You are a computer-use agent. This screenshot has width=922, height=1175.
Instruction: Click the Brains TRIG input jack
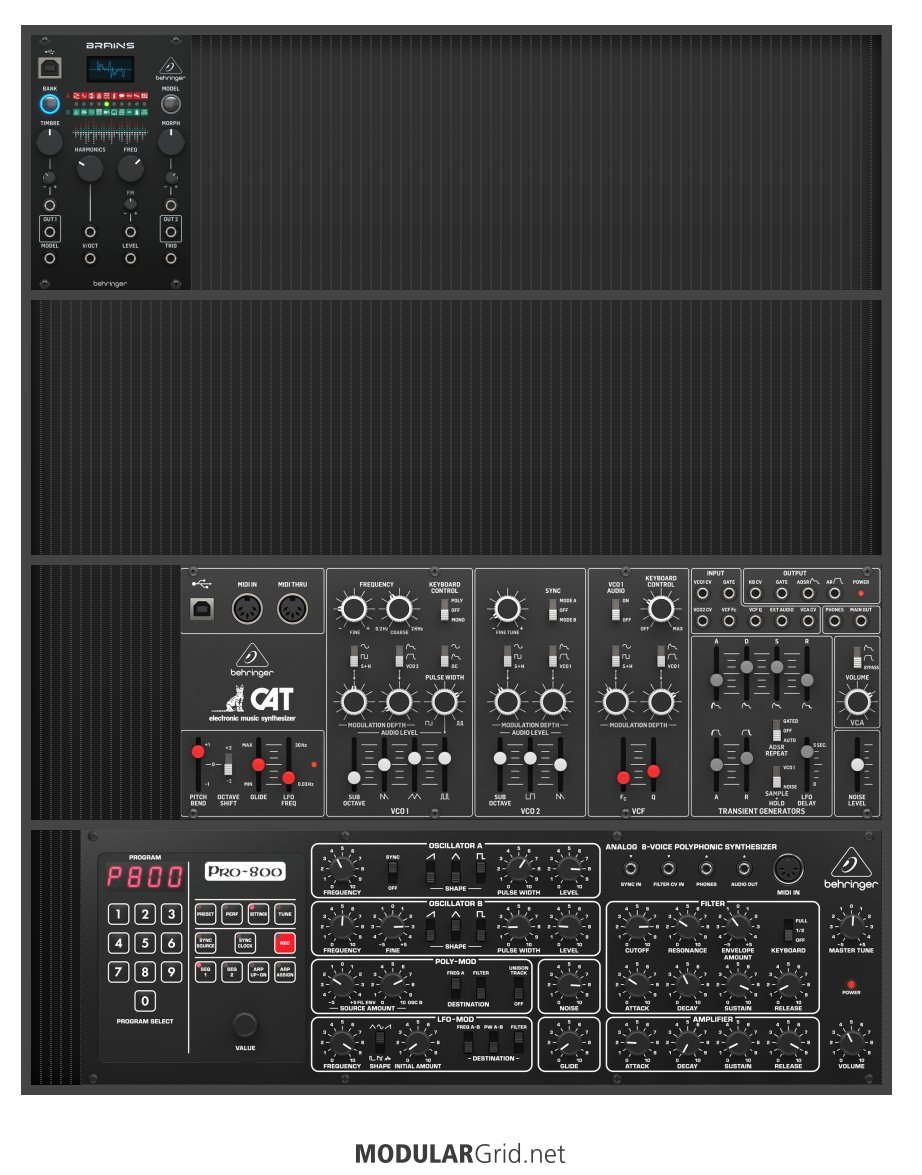point(171,259)
